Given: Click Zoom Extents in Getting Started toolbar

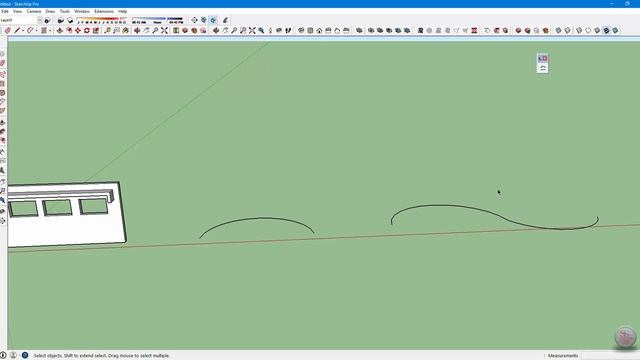Looking at the screenshot, I should point(164,31).
